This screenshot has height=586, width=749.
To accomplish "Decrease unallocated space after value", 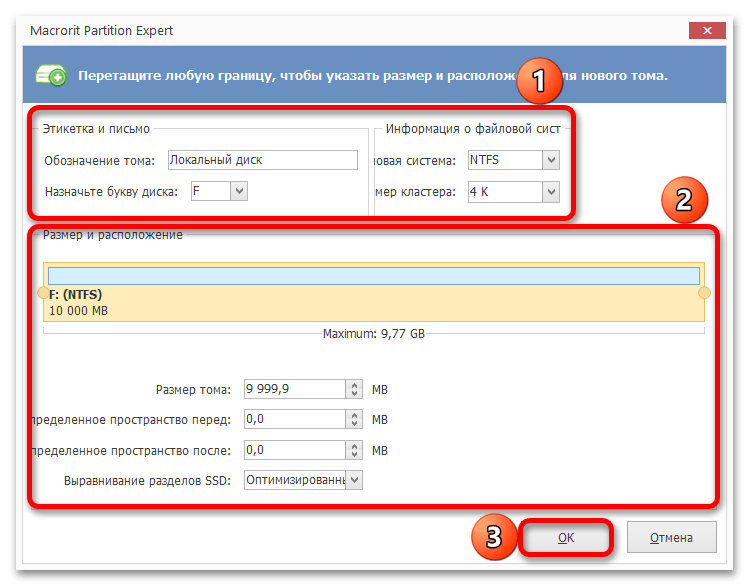I will 354,455.
